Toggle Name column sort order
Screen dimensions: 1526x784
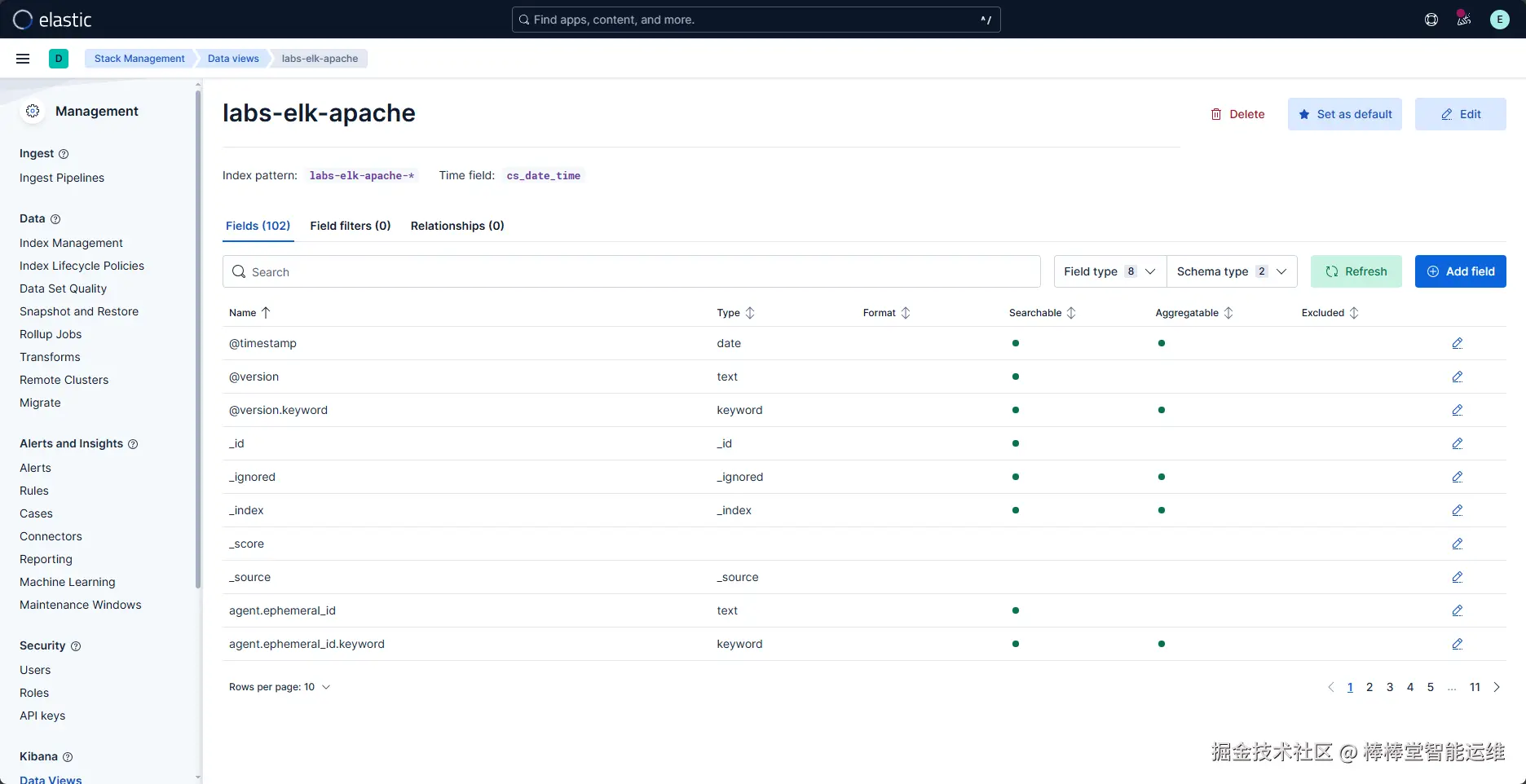[249, 313]
